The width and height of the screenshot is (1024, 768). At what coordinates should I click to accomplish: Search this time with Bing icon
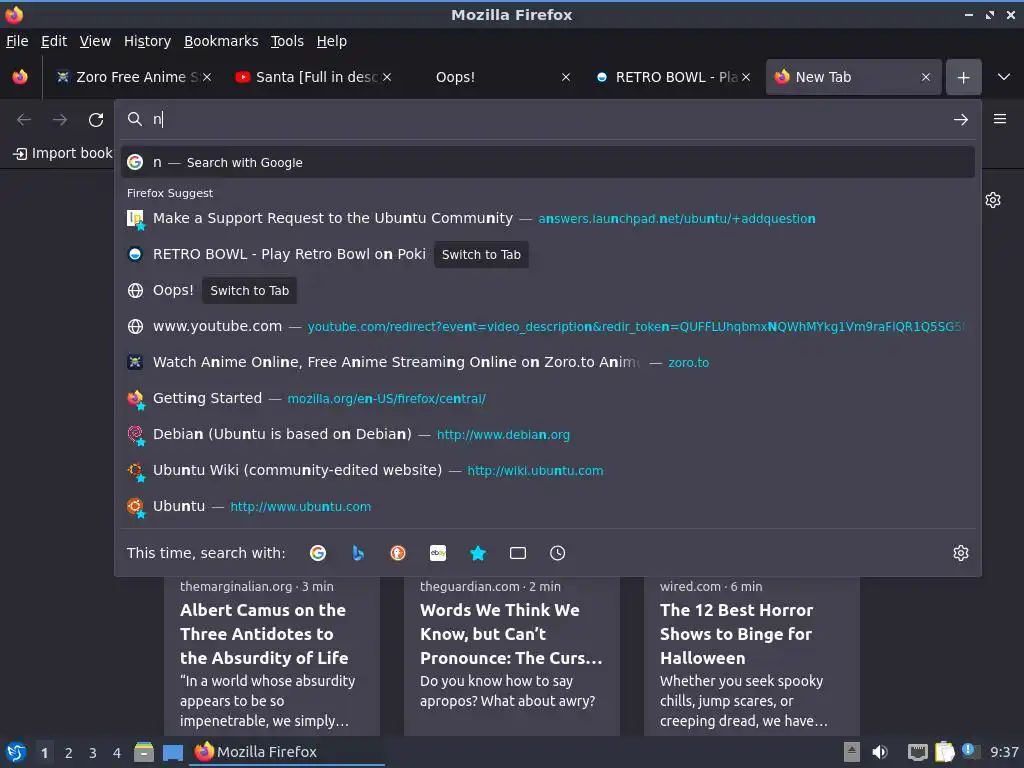(358, 553)
